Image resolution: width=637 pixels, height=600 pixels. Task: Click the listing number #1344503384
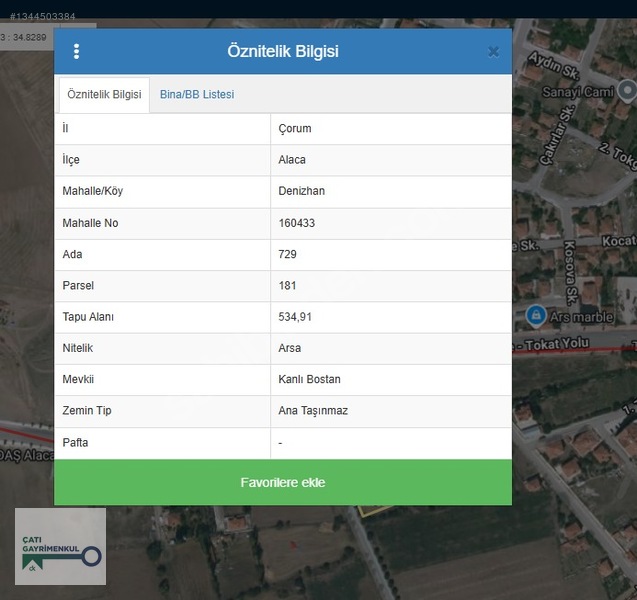tap(43, 17)
